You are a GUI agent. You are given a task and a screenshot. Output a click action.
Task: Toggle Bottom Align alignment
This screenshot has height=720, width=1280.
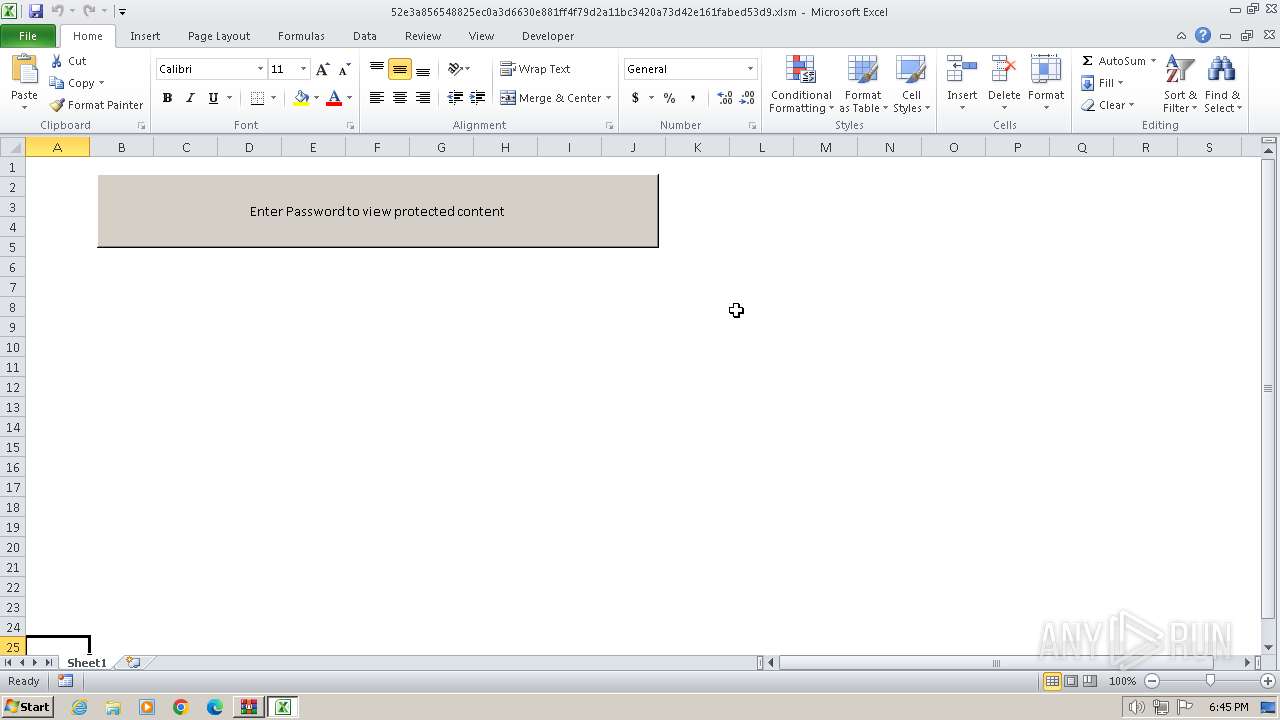[x=423, y=69]
